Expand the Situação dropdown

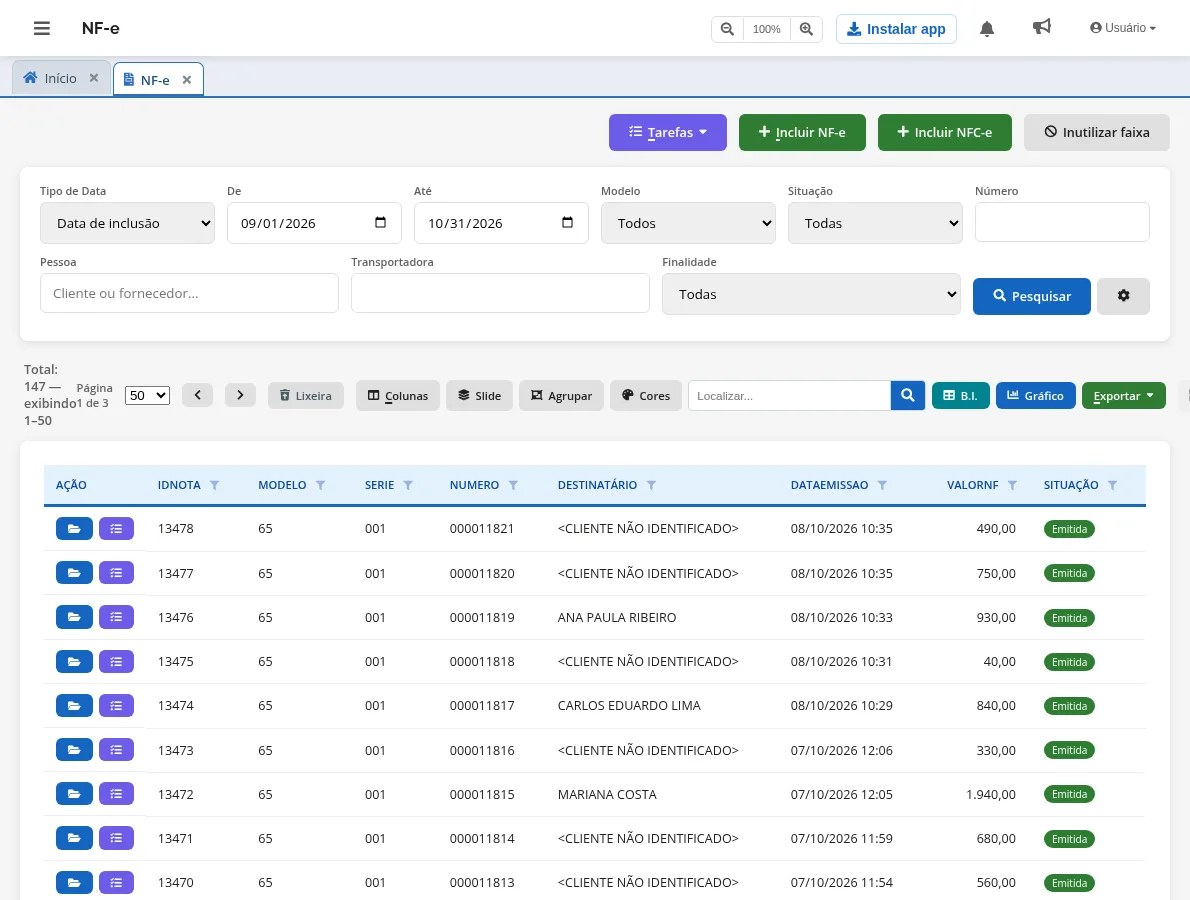tap(875, 223)
